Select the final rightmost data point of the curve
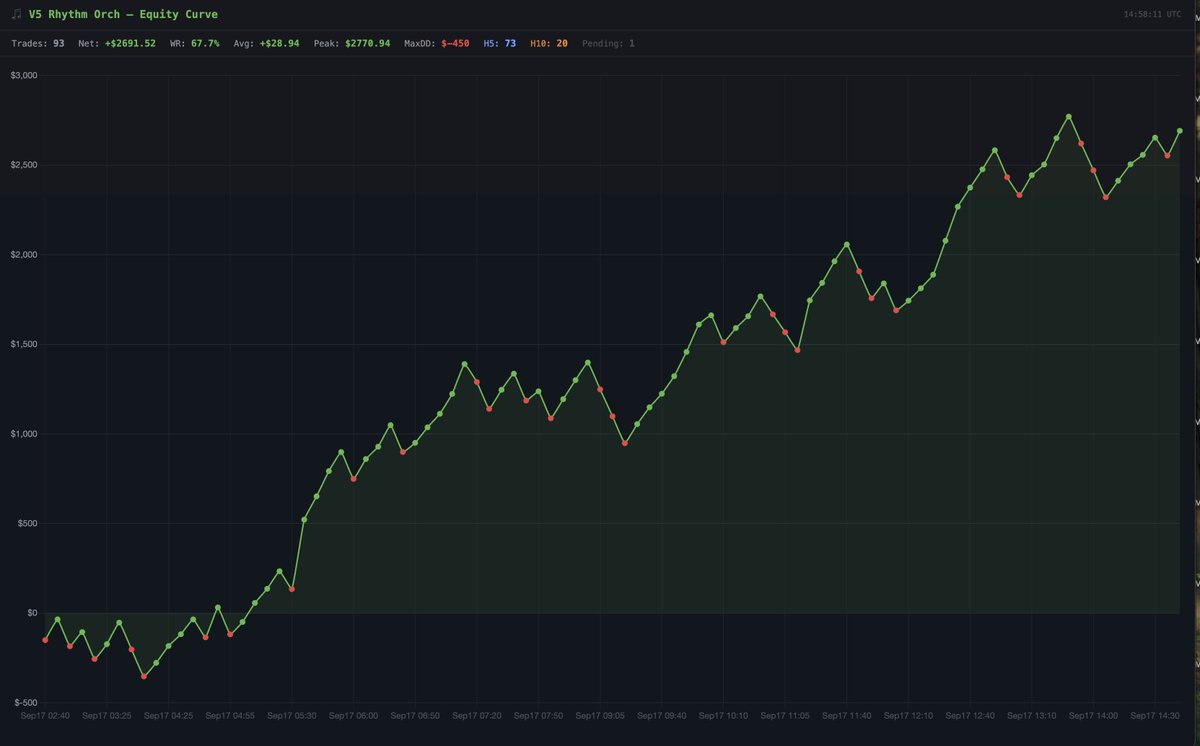 (1179, 130)
